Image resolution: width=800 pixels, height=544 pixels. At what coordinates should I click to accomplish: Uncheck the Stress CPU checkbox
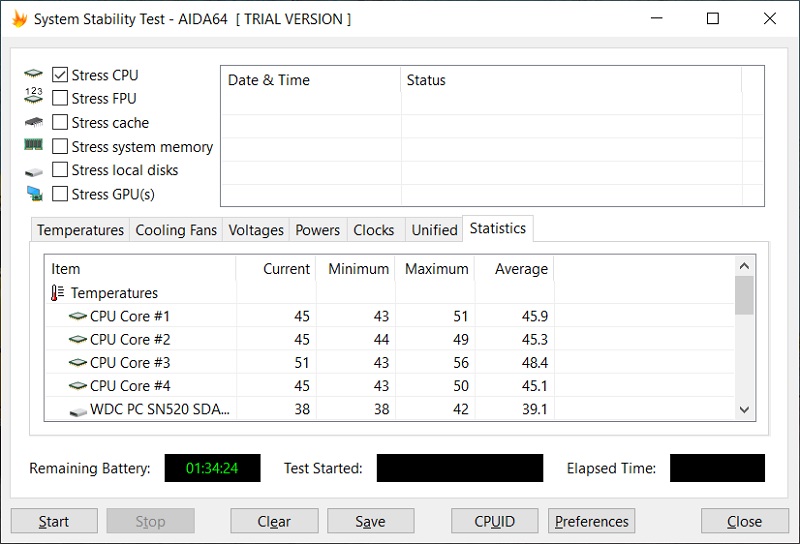coord(60,75)
